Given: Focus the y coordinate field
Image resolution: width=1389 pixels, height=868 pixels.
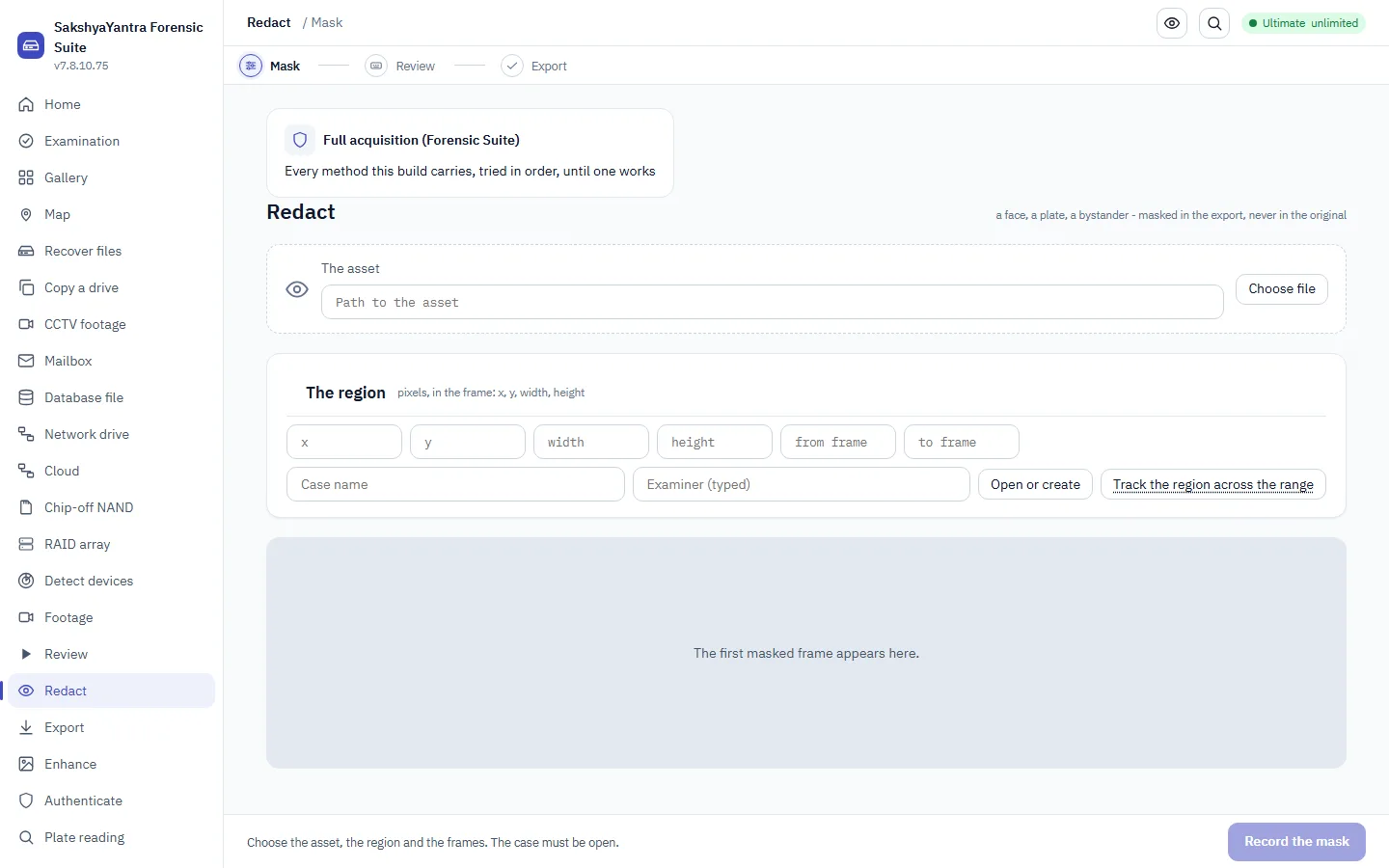Looking at the screenshot, I should pos(468,442).
